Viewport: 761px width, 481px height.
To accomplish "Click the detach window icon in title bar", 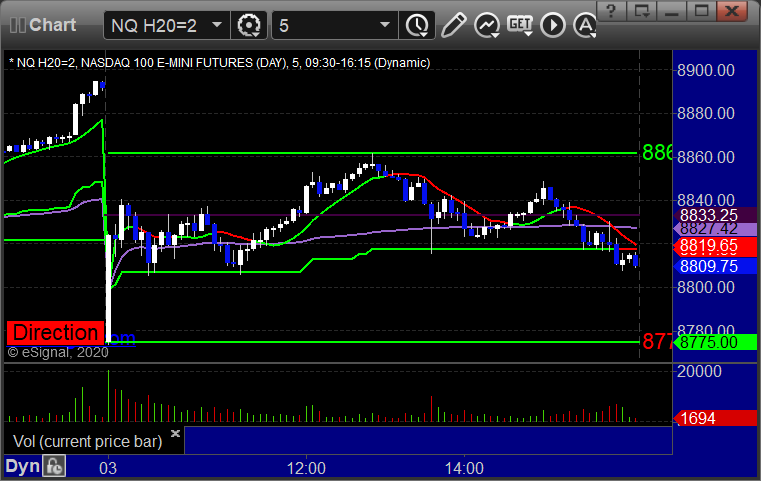I will pos(642,10).
